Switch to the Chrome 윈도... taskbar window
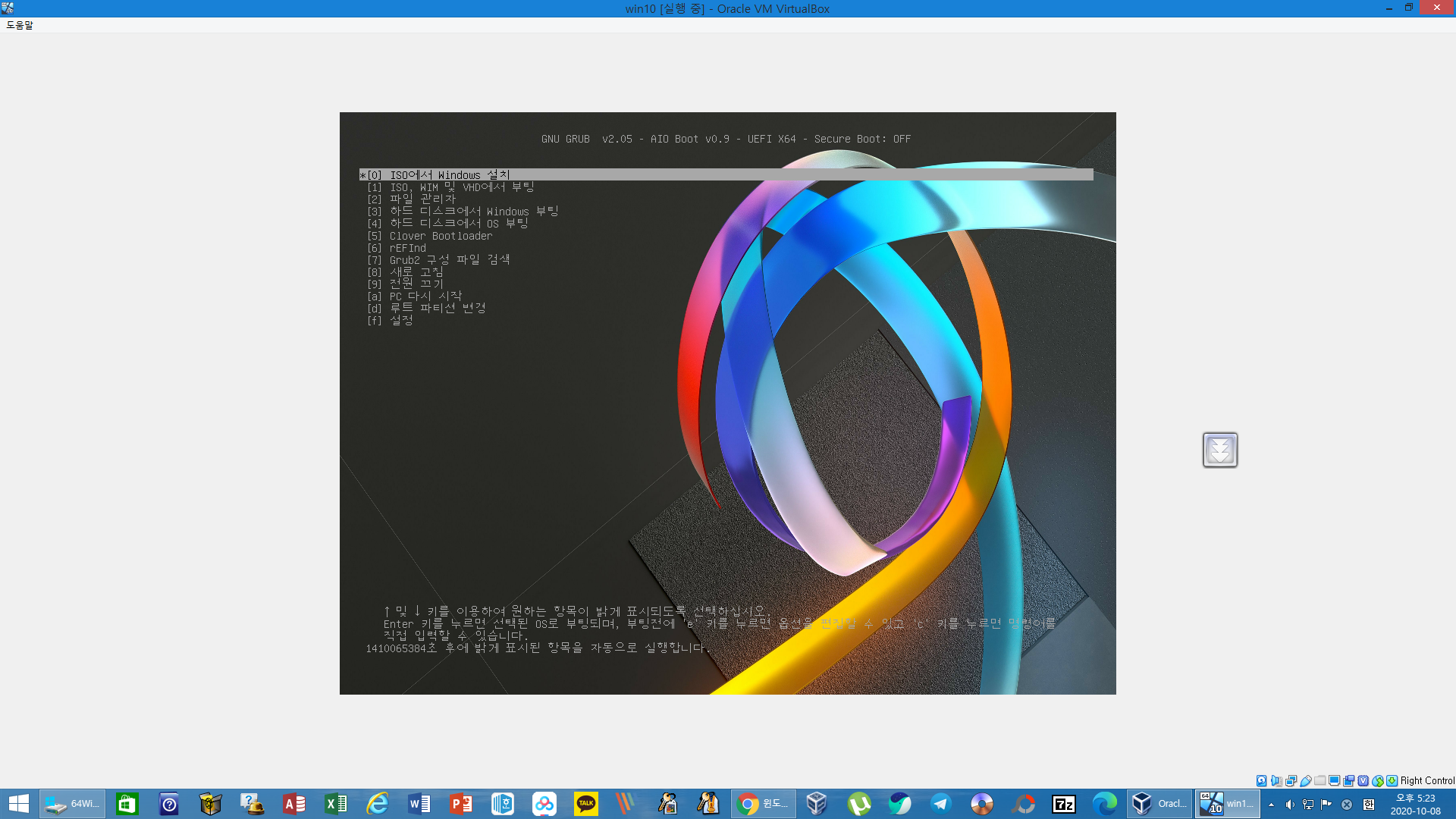 pos(764,804)
